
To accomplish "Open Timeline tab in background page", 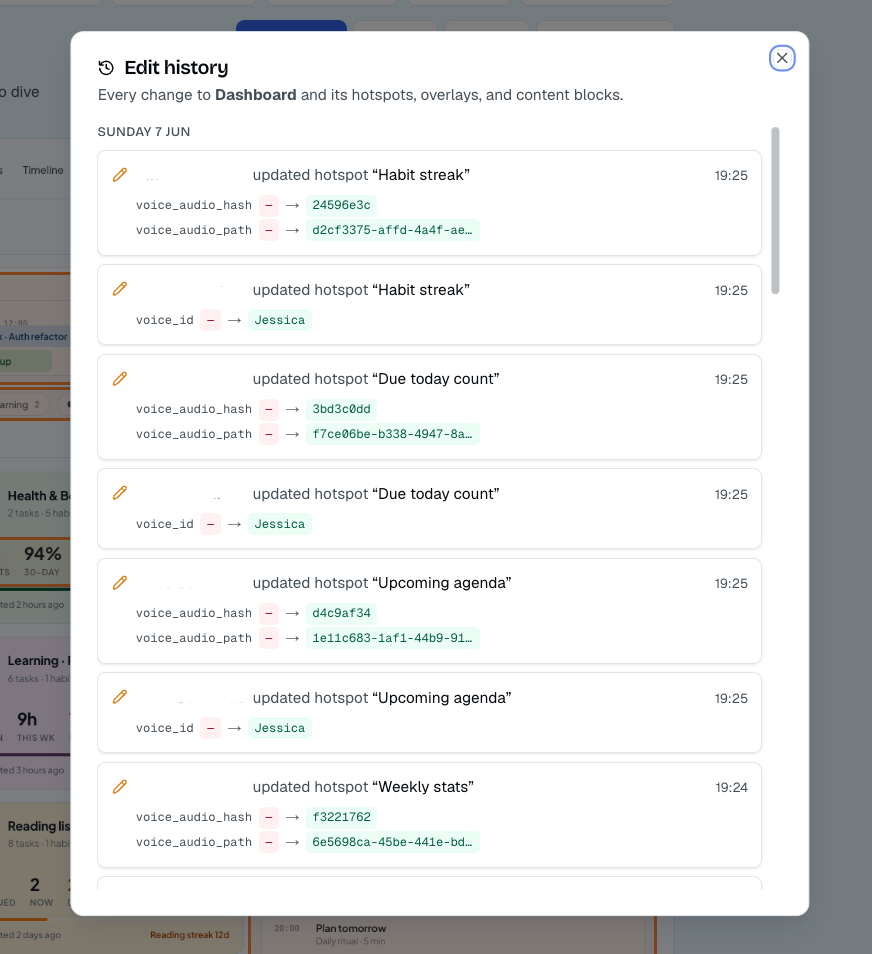I will click(43, 170).
